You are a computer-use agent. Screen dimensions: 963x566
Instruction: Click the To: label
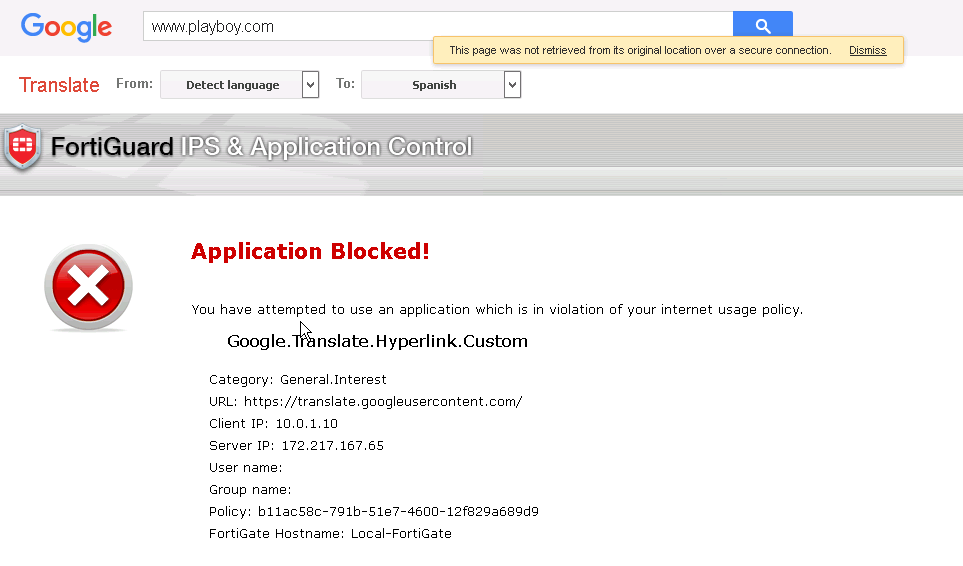click(x=345, y=83)
